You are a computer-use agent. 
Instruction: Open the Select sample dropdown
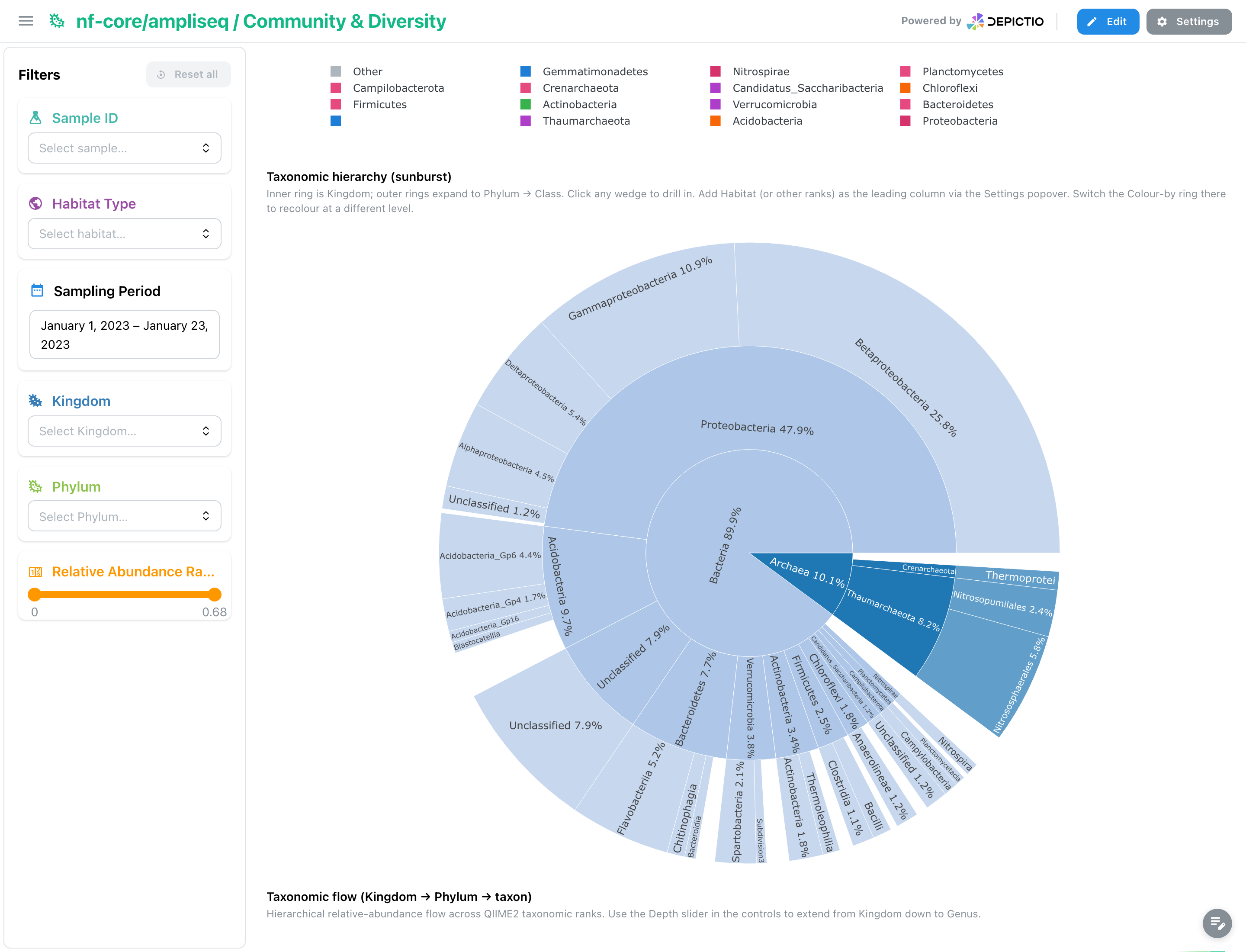pyautogui.click(x=125, y=148)
